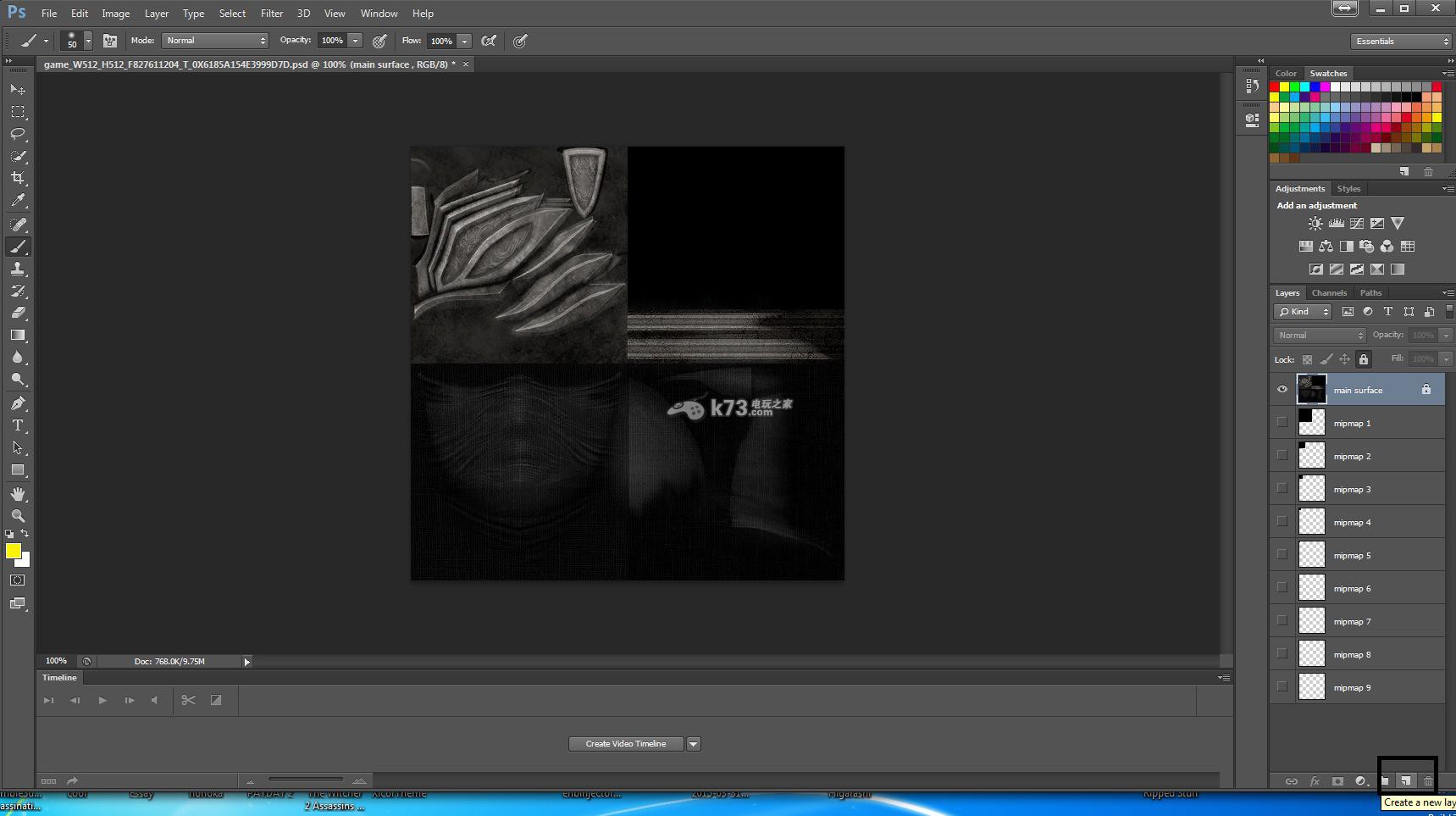Click the Levels adjustment icon
The width and height of the screenshot is (1456, 816).
1336,224
